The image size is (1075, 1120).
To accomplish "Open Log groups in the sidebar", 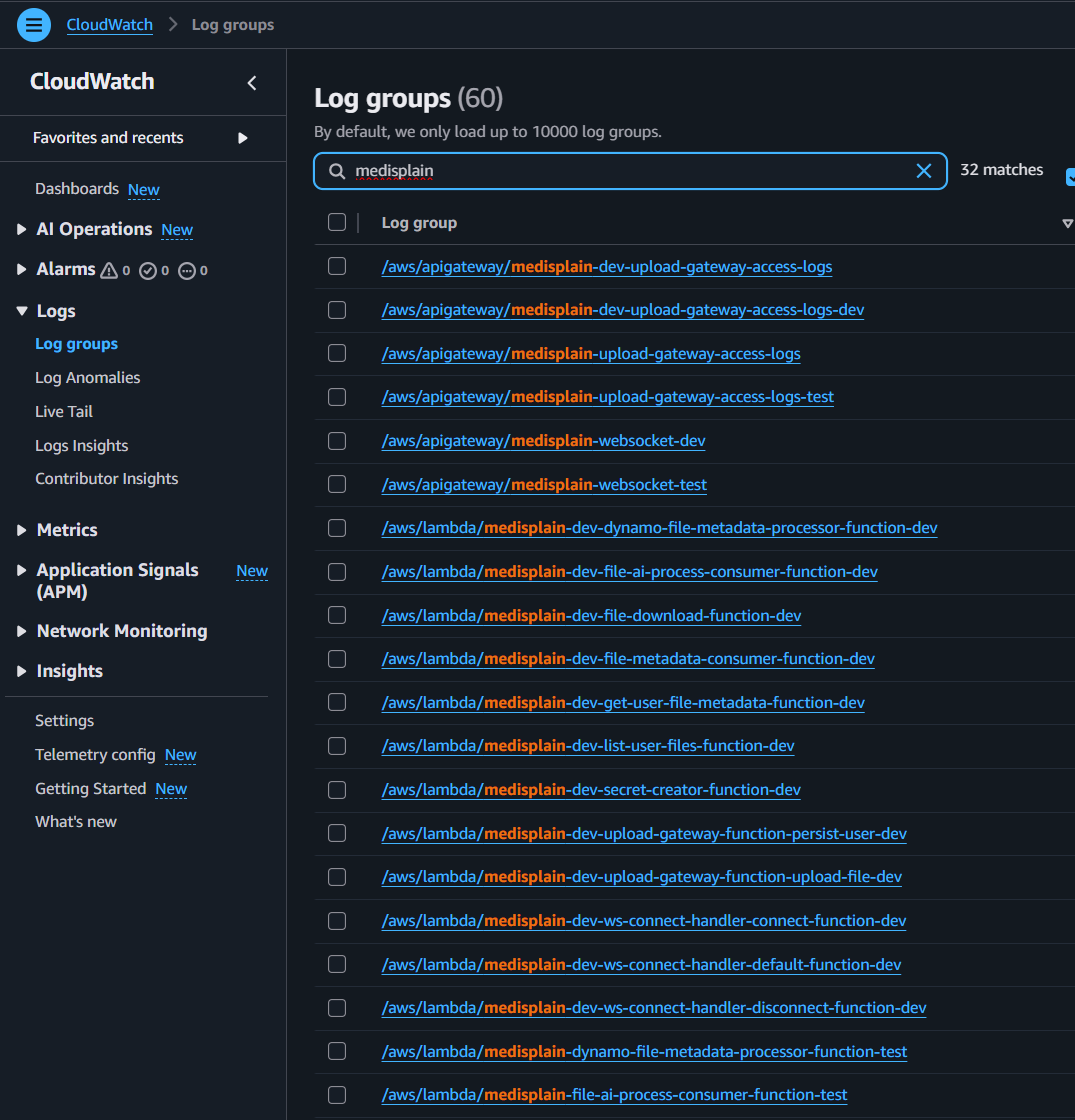I will pyautogui.click(x=76, y=344).
